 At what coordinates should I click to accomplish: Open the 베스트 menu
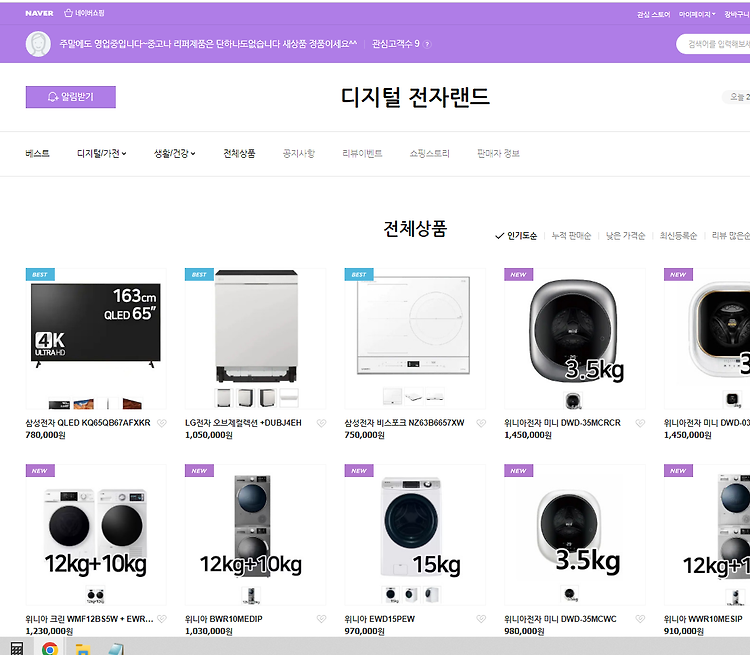(37, 154)
